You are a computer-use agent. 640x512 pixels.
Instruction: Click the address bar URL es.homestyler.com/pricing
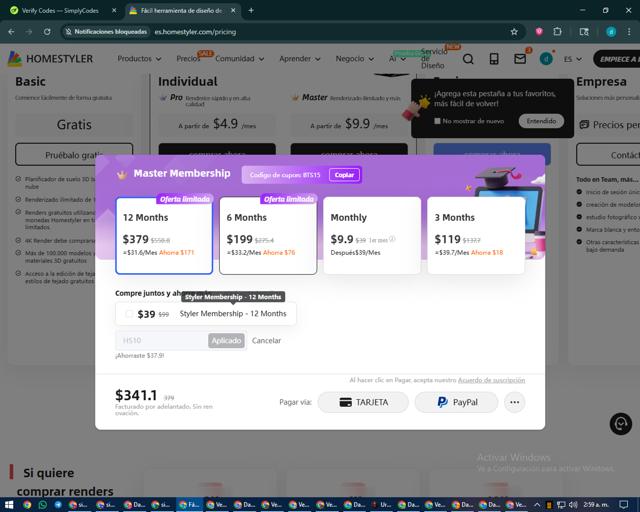click(x=195, y=32)
